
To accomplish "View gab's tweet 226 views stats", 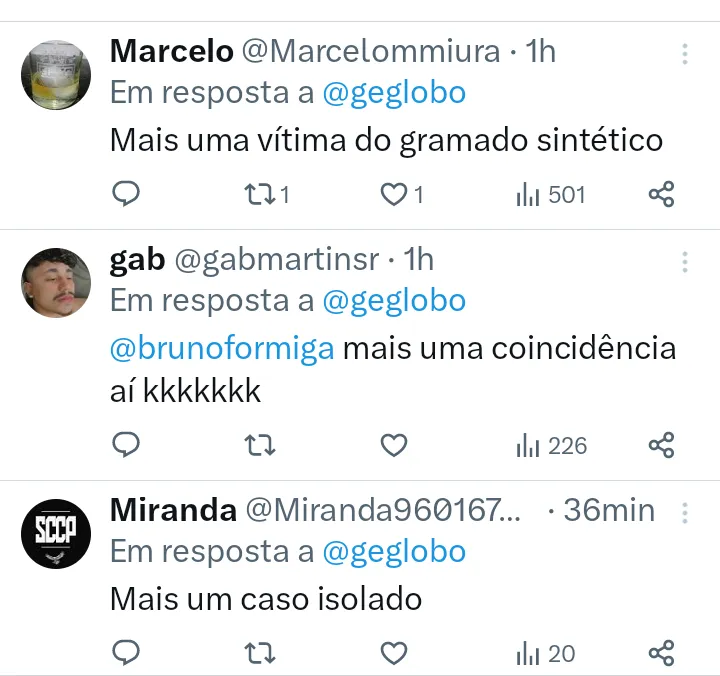I will pyautogui.click(x=551, y=445).
